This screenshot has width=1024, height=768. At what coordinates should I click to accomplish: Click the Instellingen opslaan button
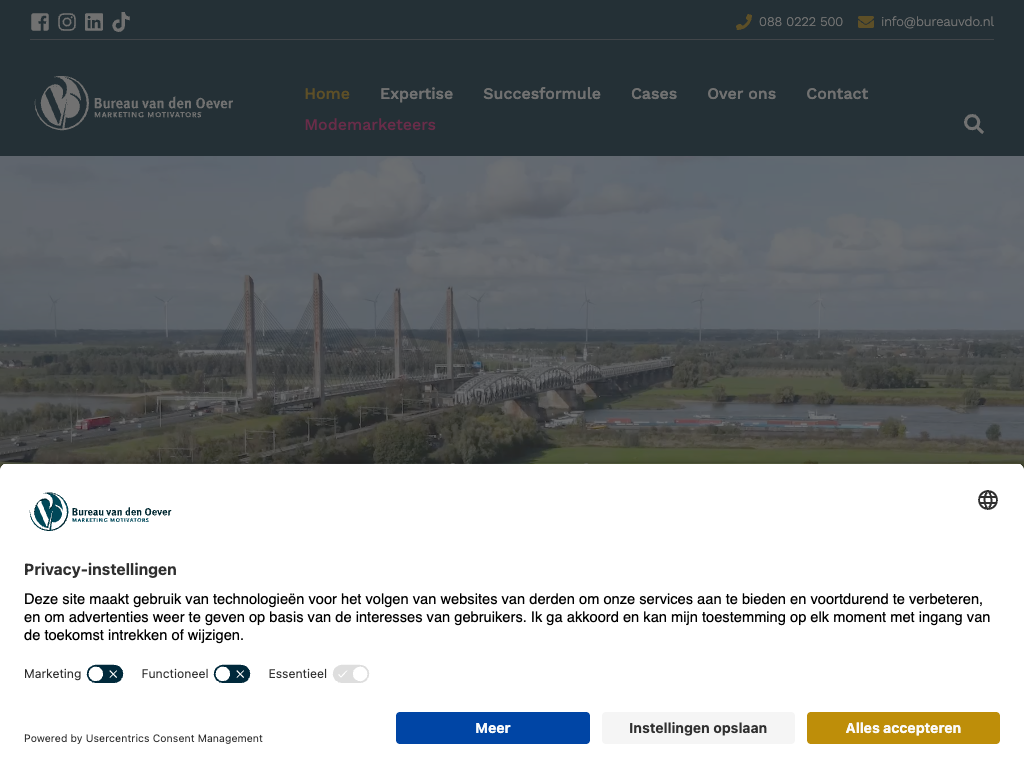698,728
